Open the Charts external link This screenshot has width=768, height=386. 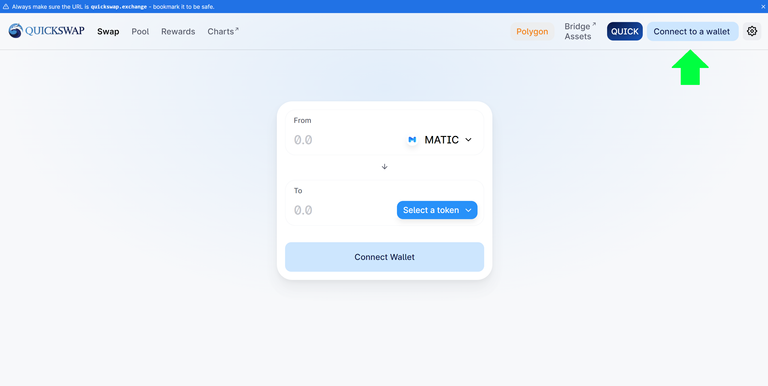click(223, 31)
